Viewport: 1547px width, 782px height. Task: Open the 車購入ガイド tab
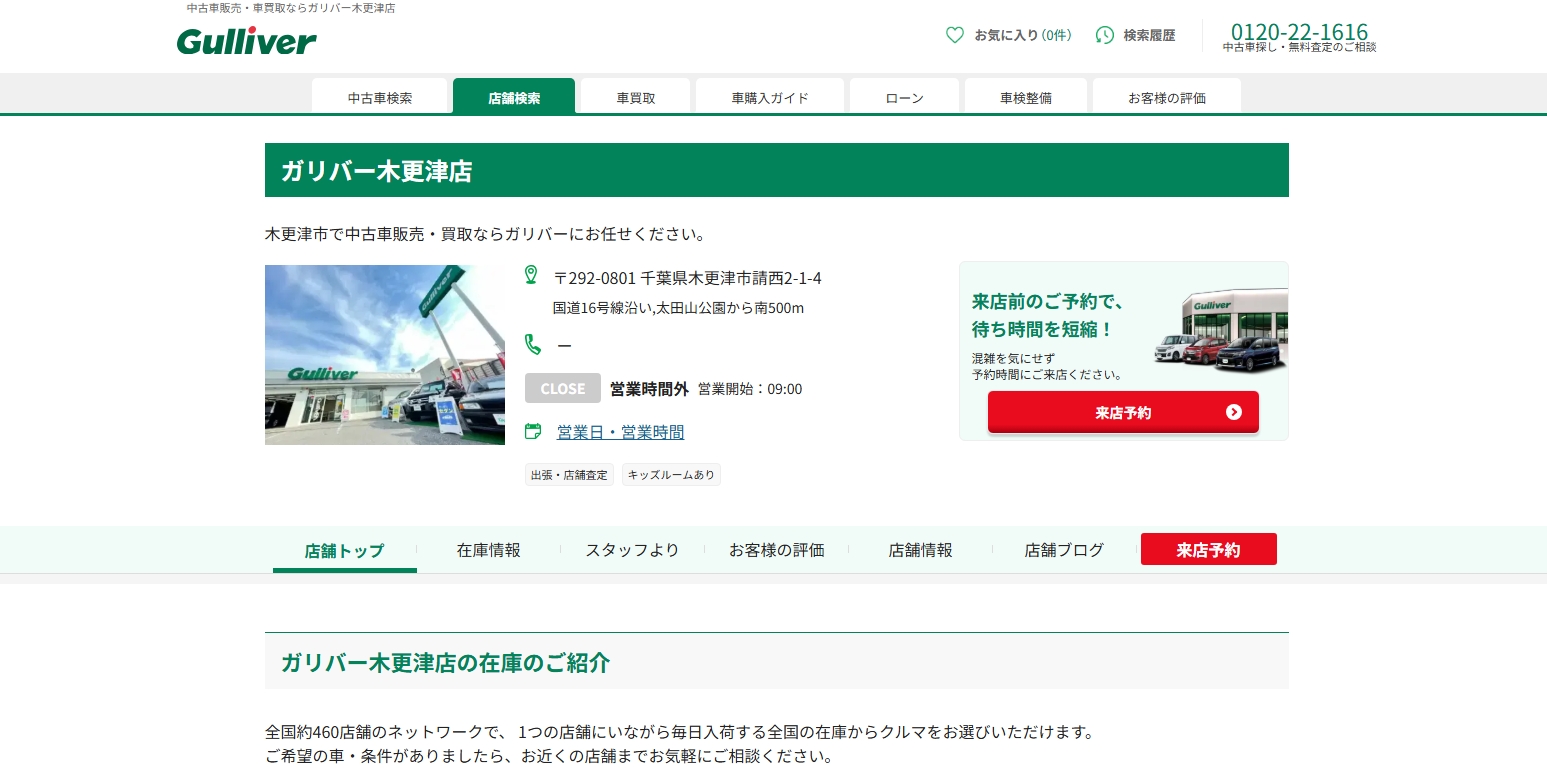[x=770, y=98]
